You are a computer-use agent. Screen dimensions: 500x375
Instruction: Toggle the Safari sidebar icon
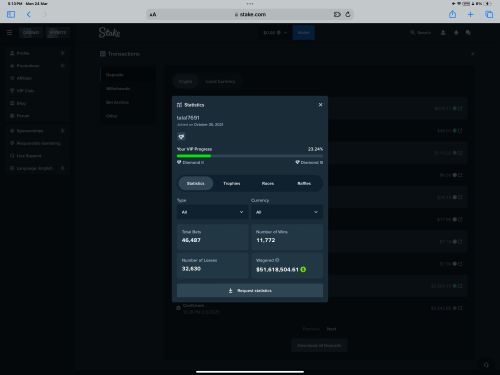pyautogui.click(x=11, y=14)
